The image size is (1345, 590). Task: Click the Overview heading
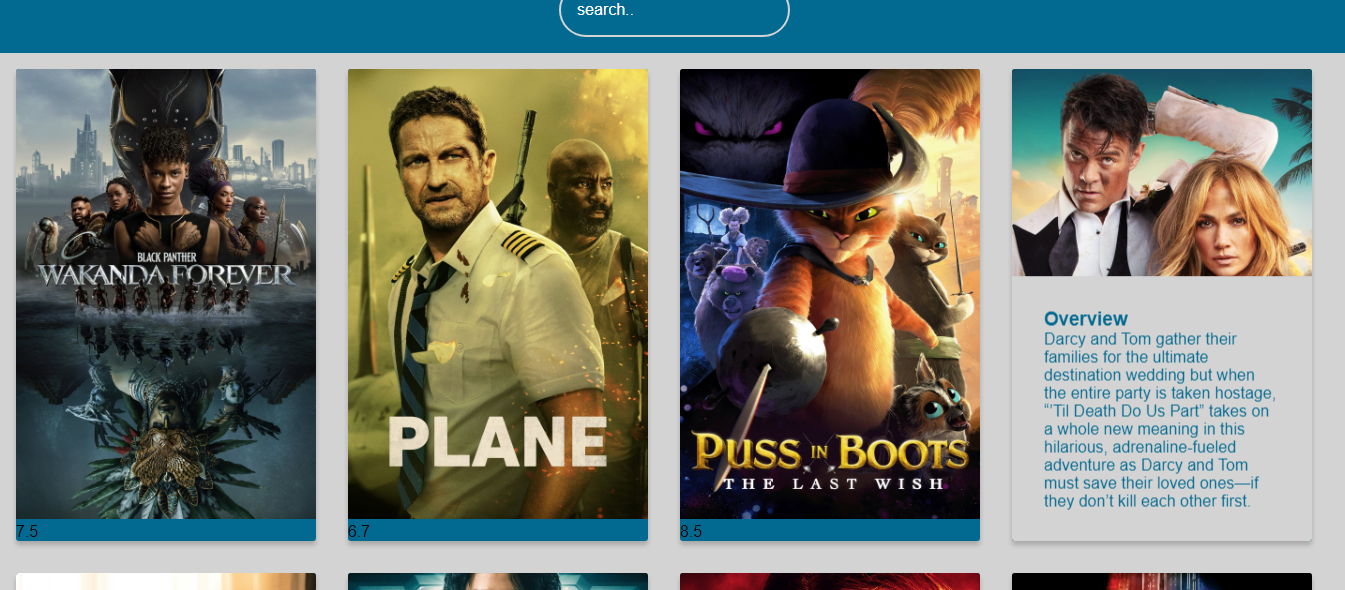(1086, 319)
